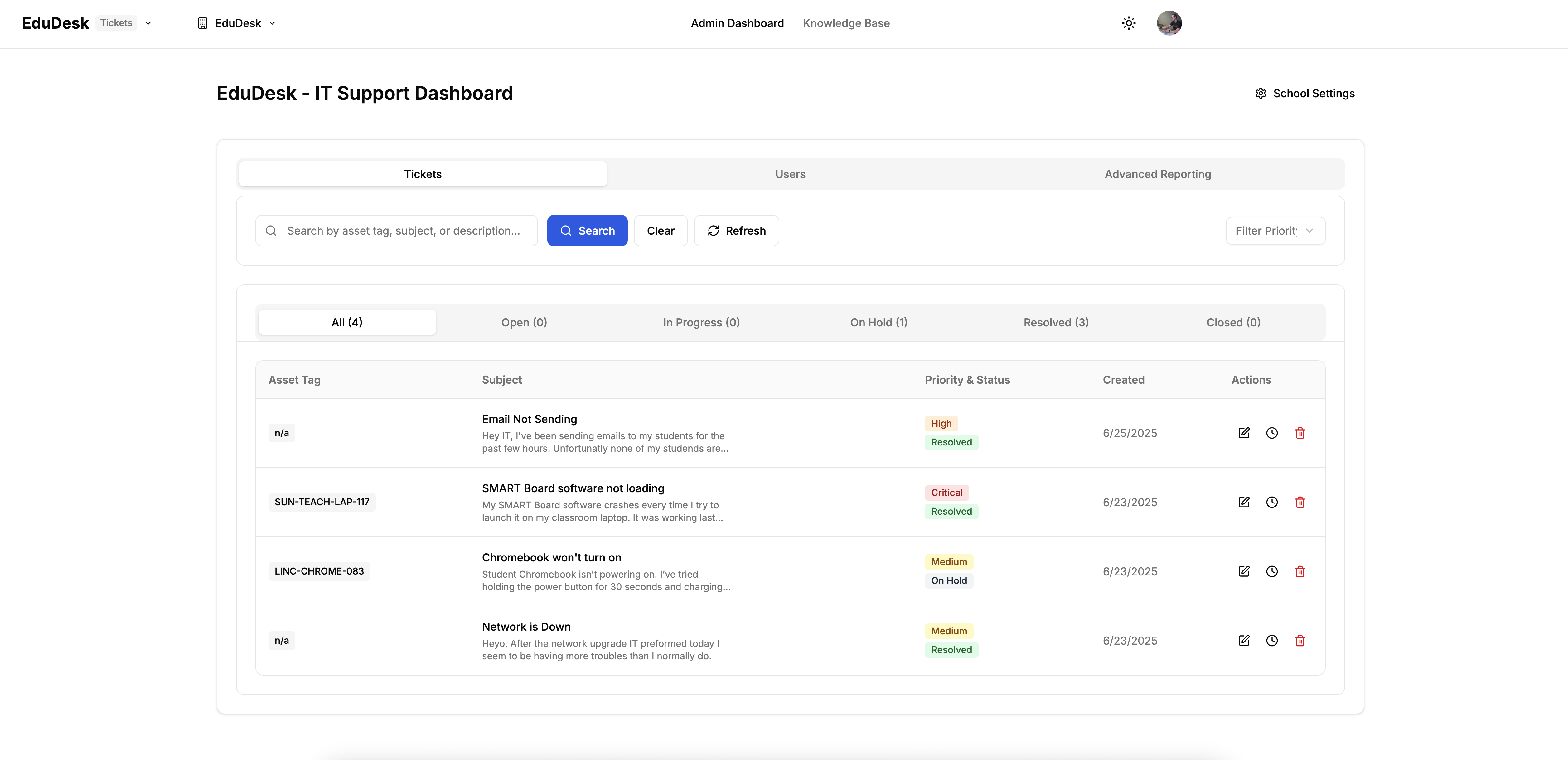Toggle light mode with the sun icon
Image resolution: width=1568 pixels, height=760 pixels.
coord(1129,22)
